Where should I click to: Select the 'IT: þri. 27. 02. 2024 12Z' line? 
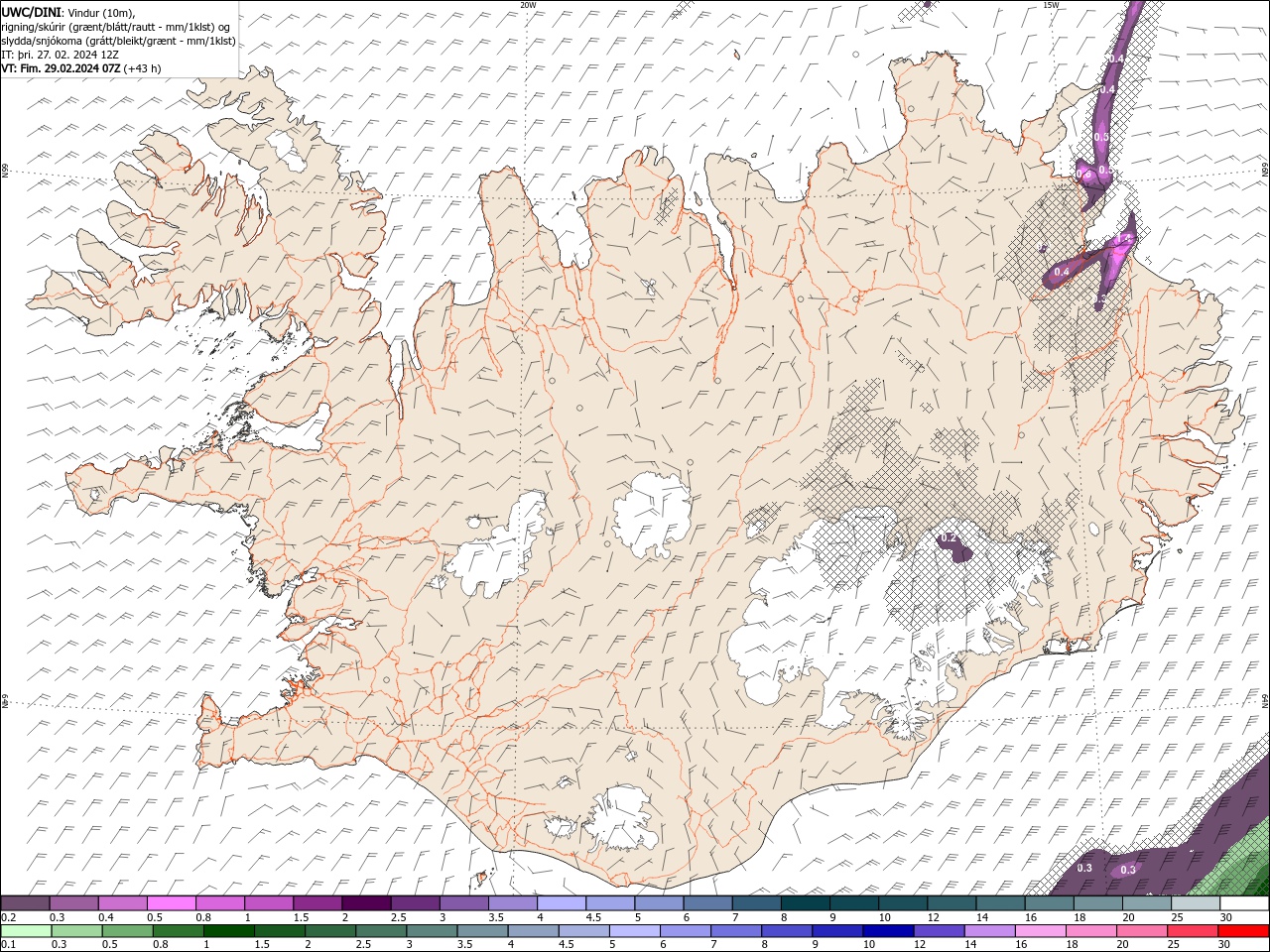tap(62, 55)
